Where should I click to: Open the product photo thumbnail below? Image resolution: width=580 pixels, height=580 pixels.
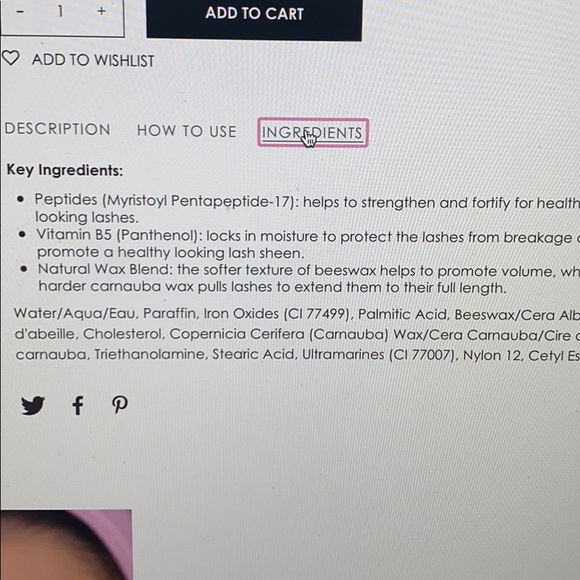pos(66,544)
